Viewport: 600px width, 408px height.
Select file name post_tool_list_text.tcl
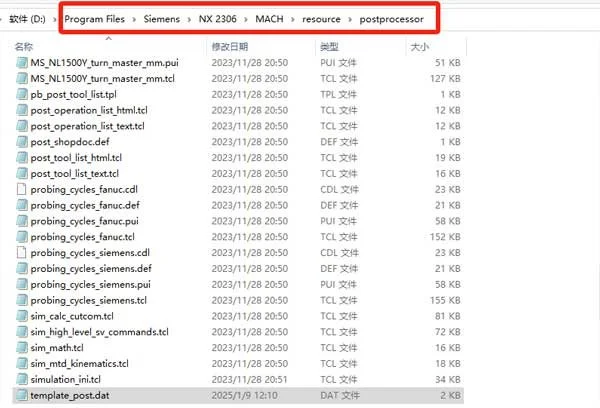point(75,173)
